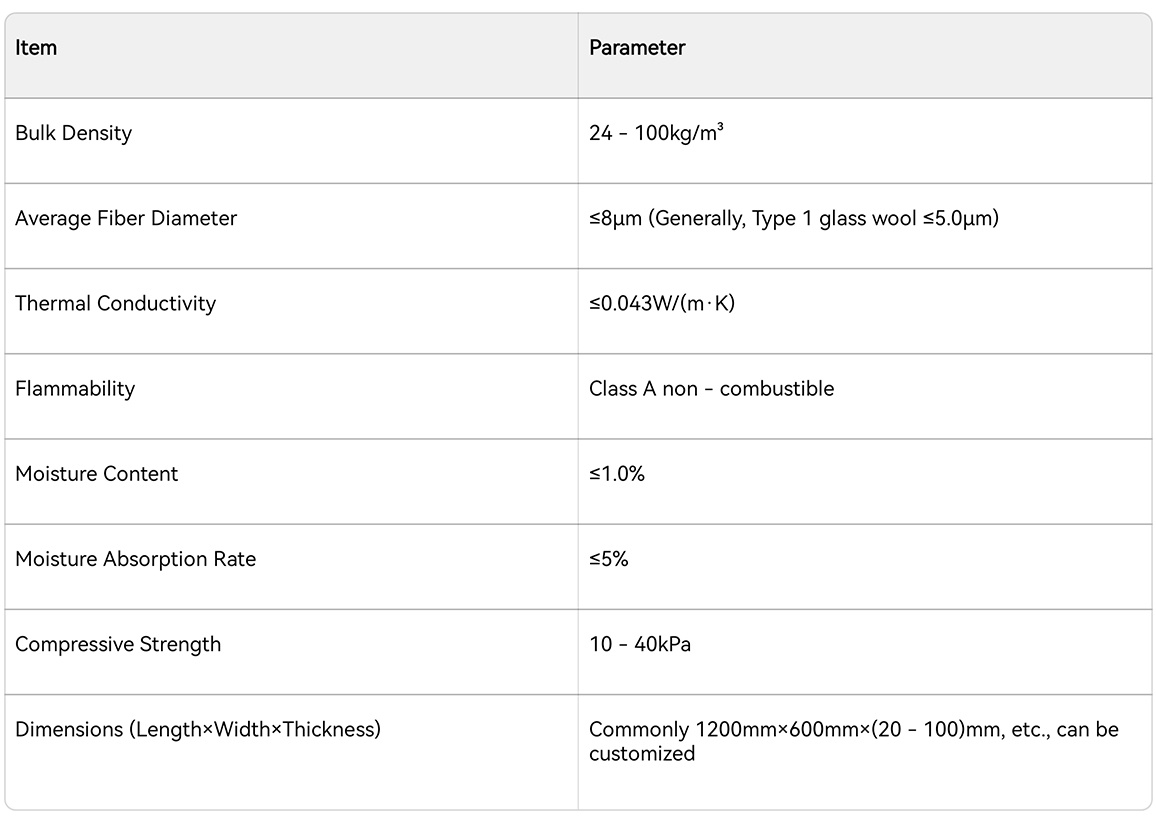Click the Dimensions (Length×Width×Thickness) label
Viewport: 1156px width, 824px height.
[198, 730]
